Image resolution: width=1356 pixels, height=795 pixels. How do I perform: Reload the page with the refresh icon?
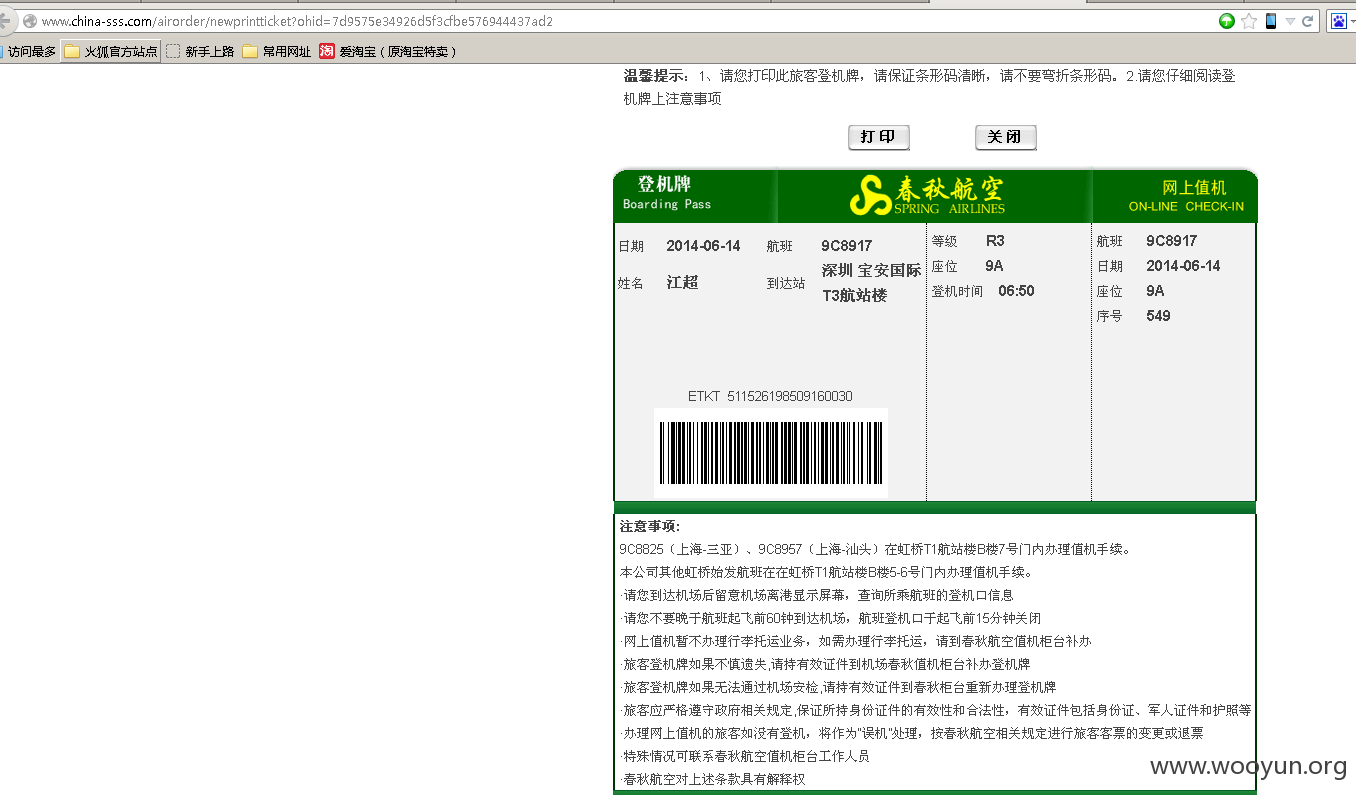[x=1308, y=21]
